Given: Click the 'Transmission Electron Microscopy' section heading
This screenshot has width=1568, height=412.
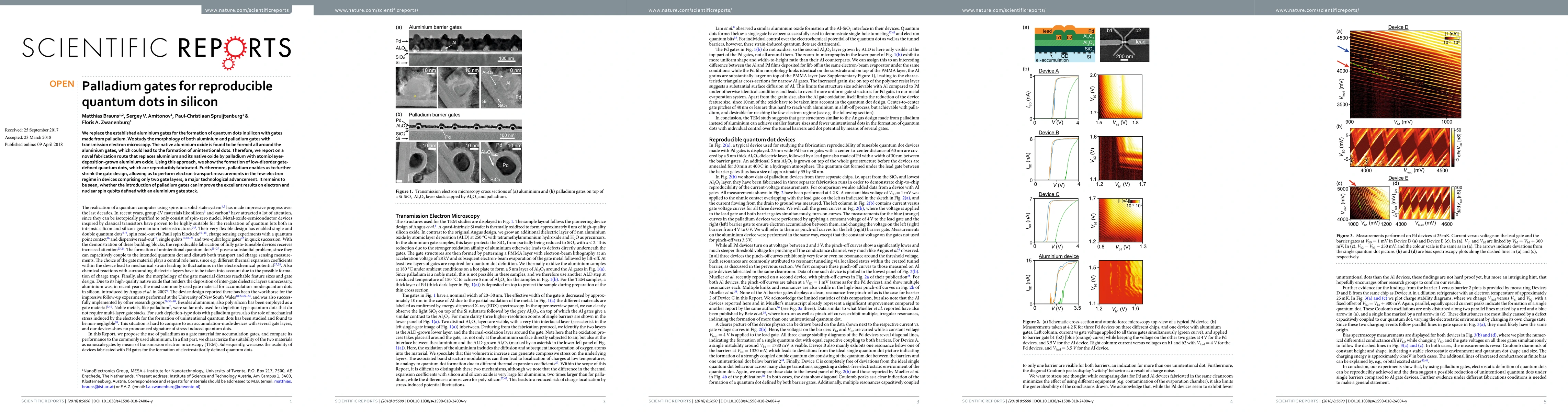Looking at the screenshot, I should click(x=437, y=215).
